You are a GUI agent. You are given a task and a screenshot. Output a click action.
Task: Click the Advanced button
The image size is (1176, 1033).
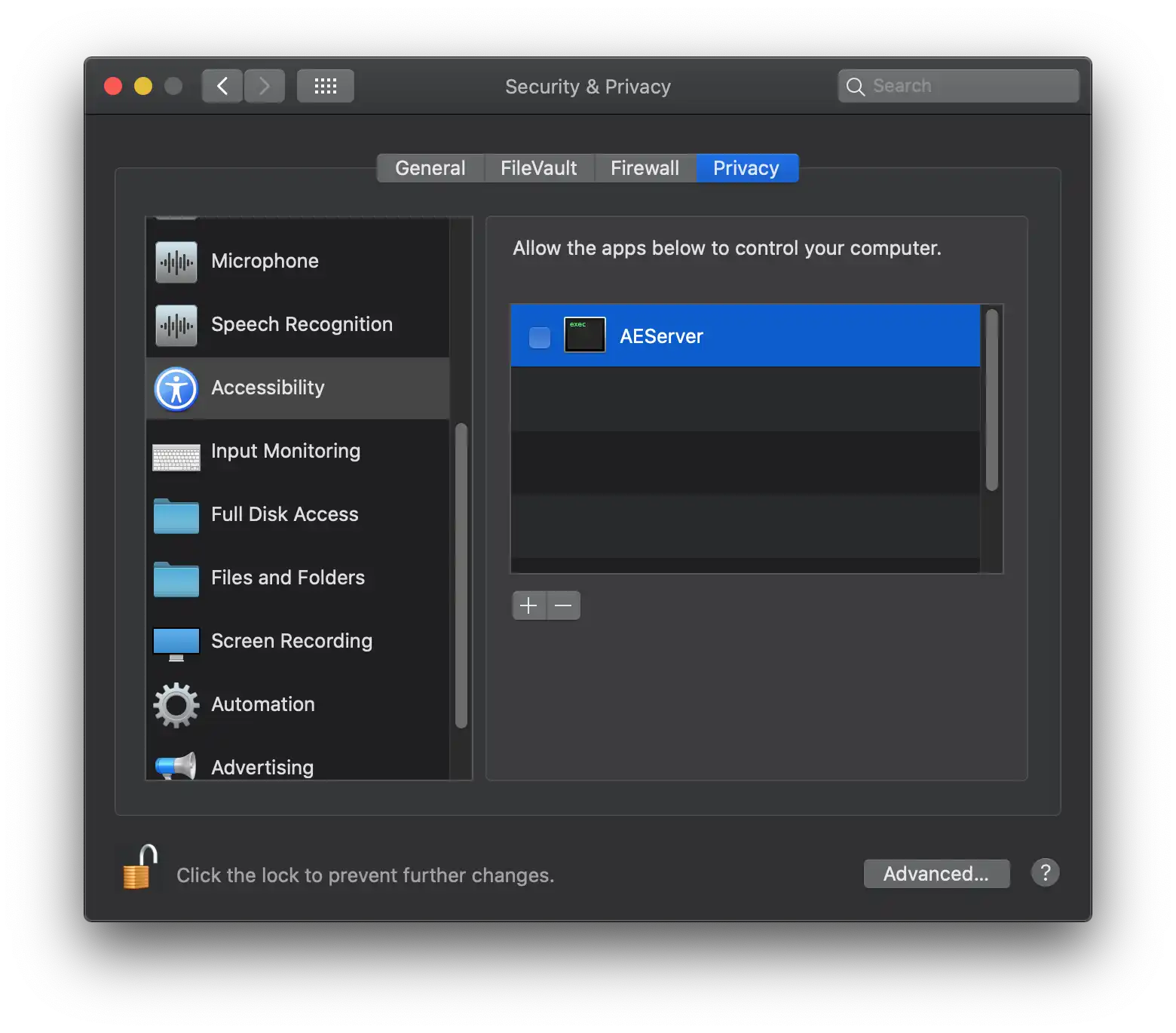click(936, 873)
